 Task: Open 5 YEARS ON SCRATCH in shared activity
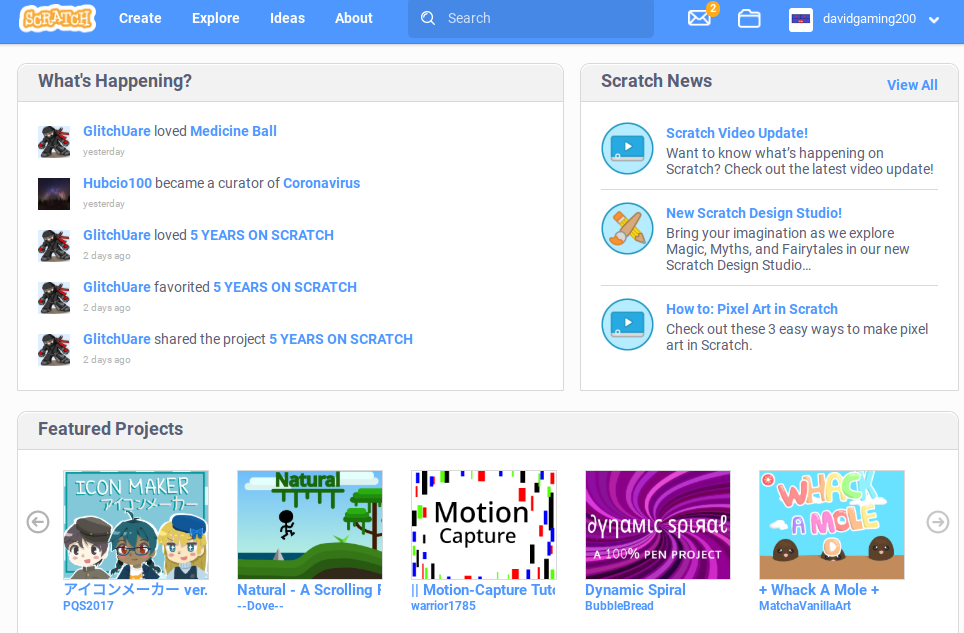pyautogui.click(x=341, y=339)
